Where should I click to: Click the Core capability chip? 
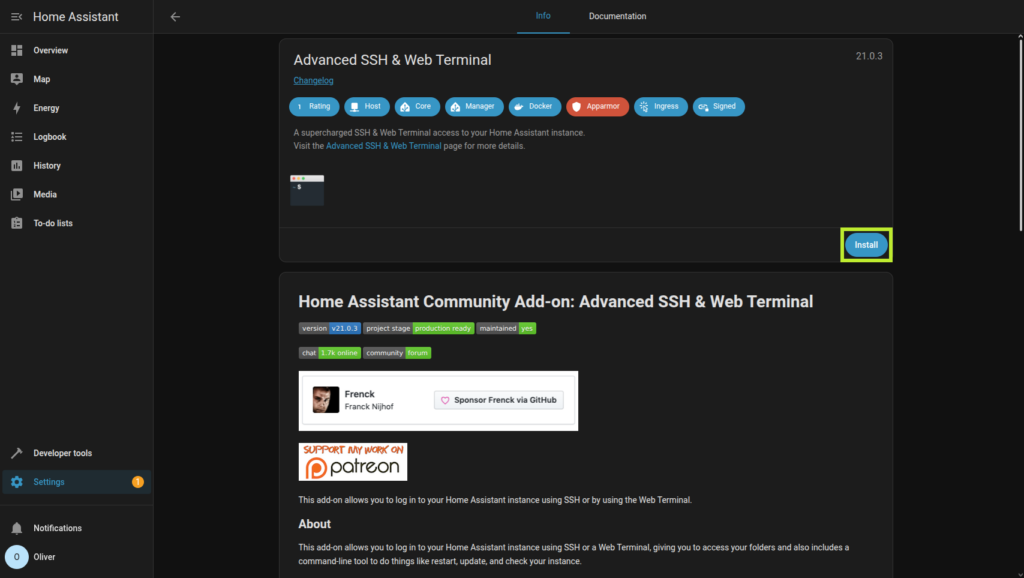click(x=417, y=106)
